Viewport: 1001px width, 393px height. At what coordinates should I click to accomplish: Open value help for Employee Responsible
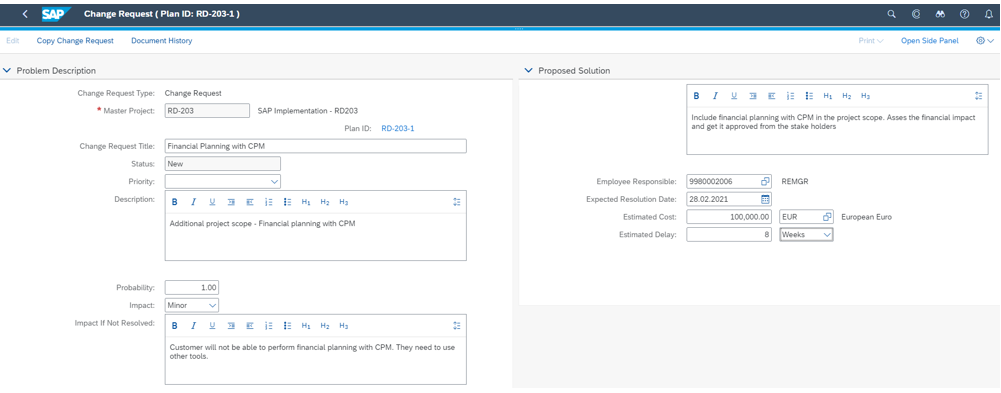[x=765, y=181]
